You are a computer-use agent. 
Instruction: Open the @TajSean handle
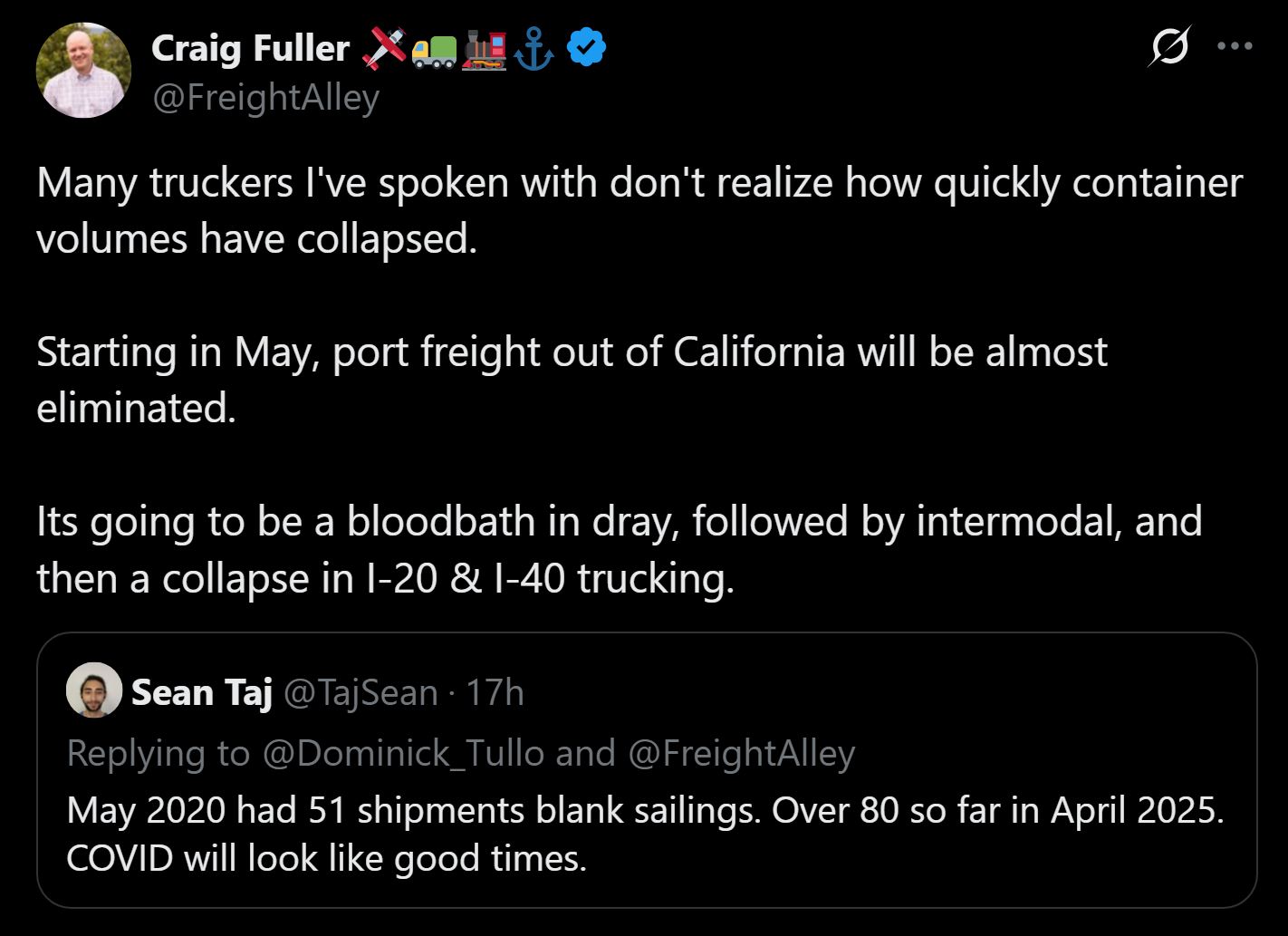[x=360, y=692]
